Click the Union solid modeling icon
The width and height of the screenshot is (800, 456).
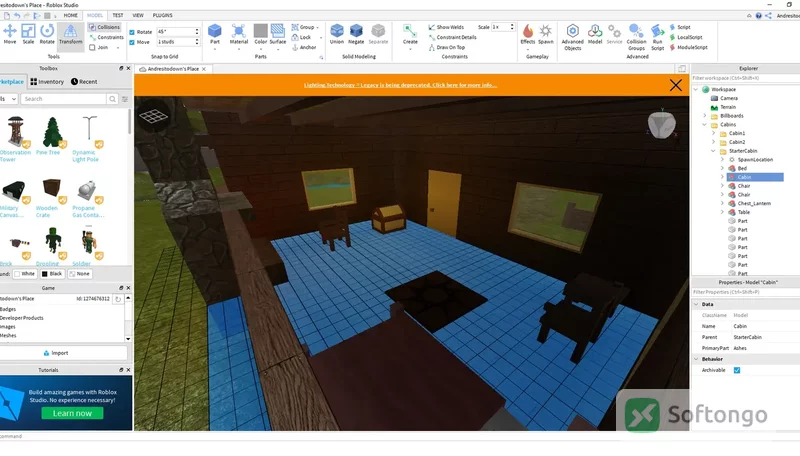coord(337,34)
